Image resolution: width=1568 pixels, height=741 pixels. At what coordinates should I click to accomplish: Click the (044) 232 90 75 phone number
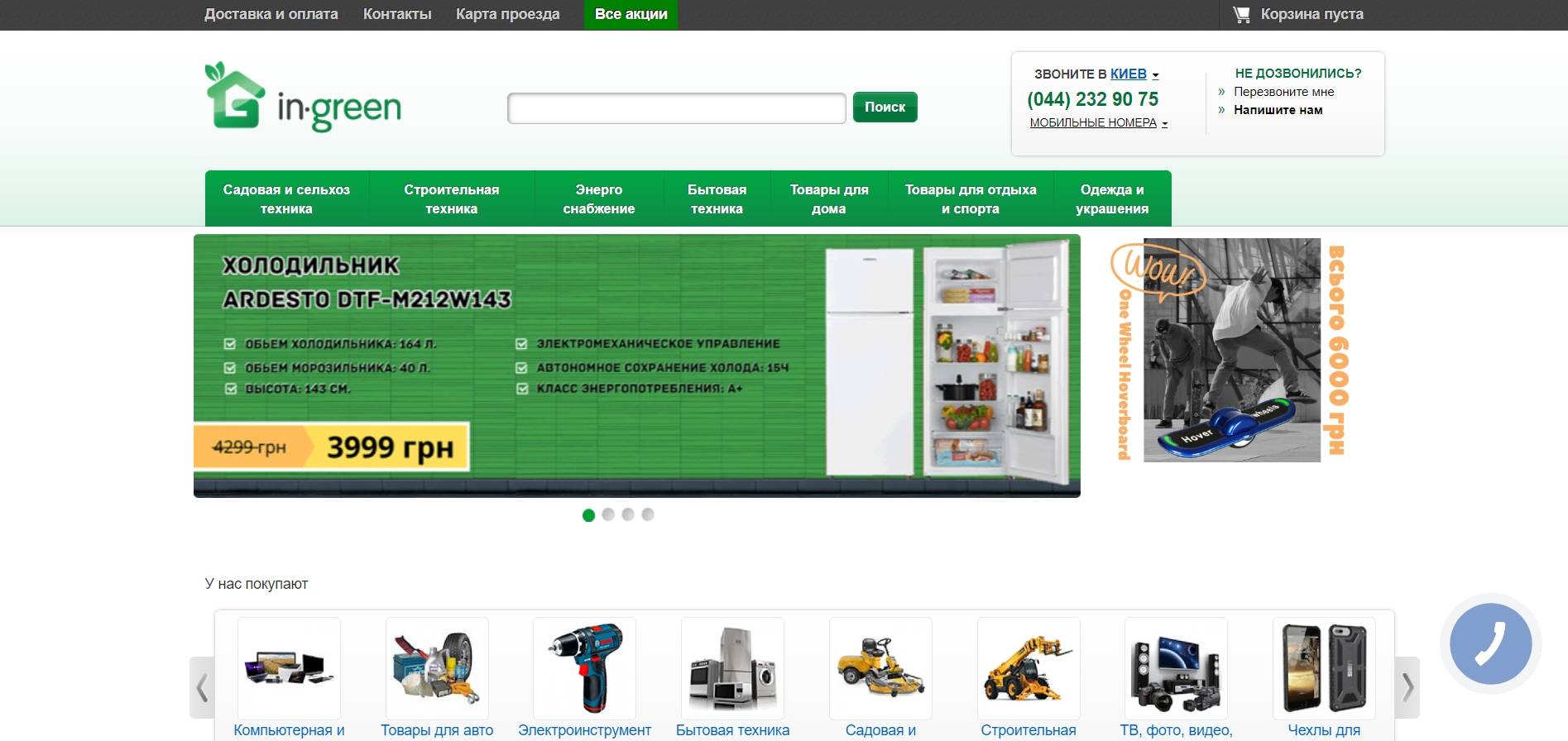(x=1093, y=99)
